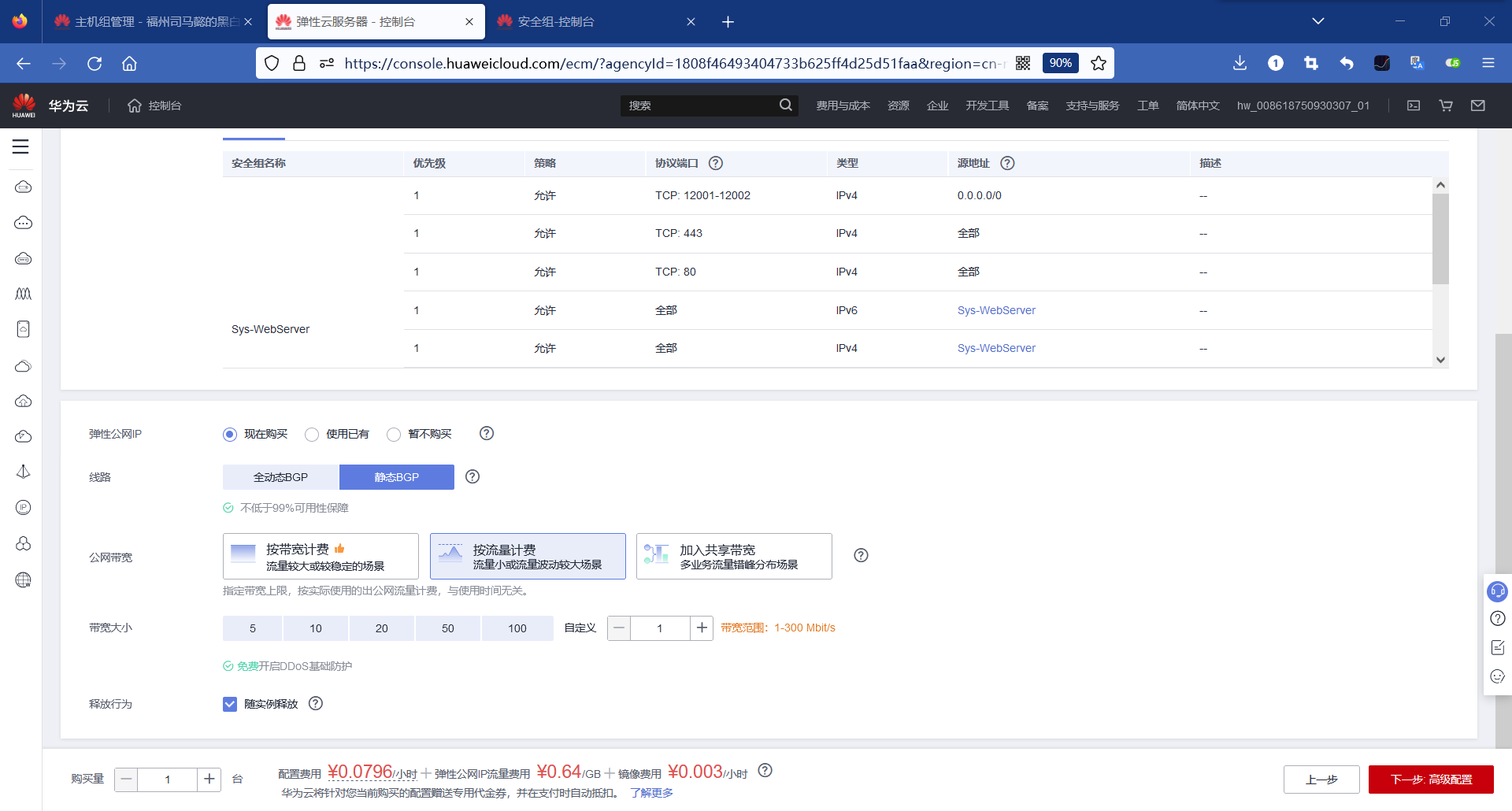
Task: Open the smiley satisfaction survey icon
Action: (1497, 676)
